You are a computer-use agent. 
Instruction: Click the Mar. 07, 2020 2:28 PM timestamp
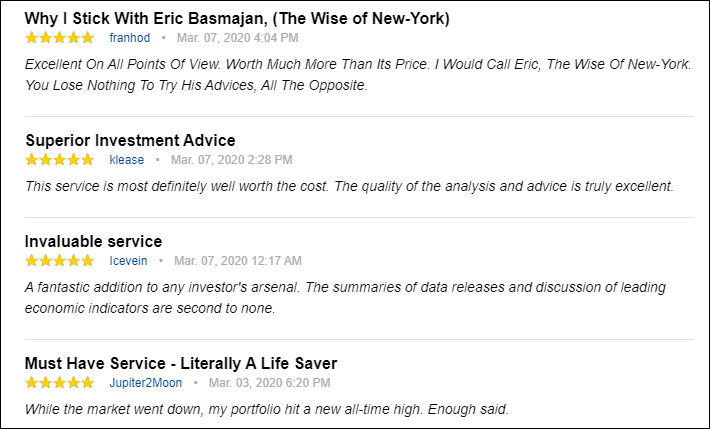pos(231,160)
